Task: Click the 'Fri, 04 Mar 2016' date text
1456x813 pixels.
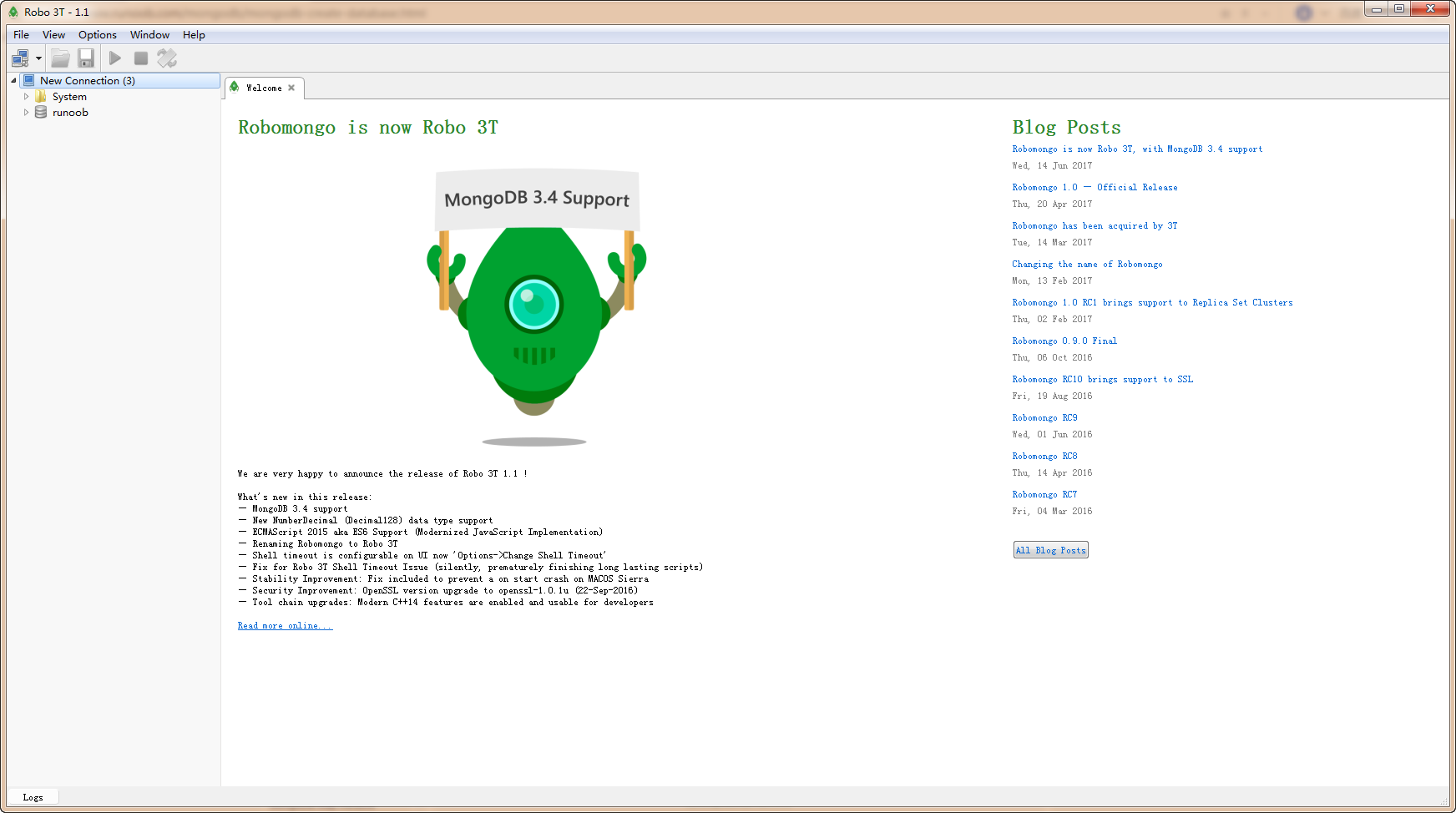Action: tap(1052, 512)
